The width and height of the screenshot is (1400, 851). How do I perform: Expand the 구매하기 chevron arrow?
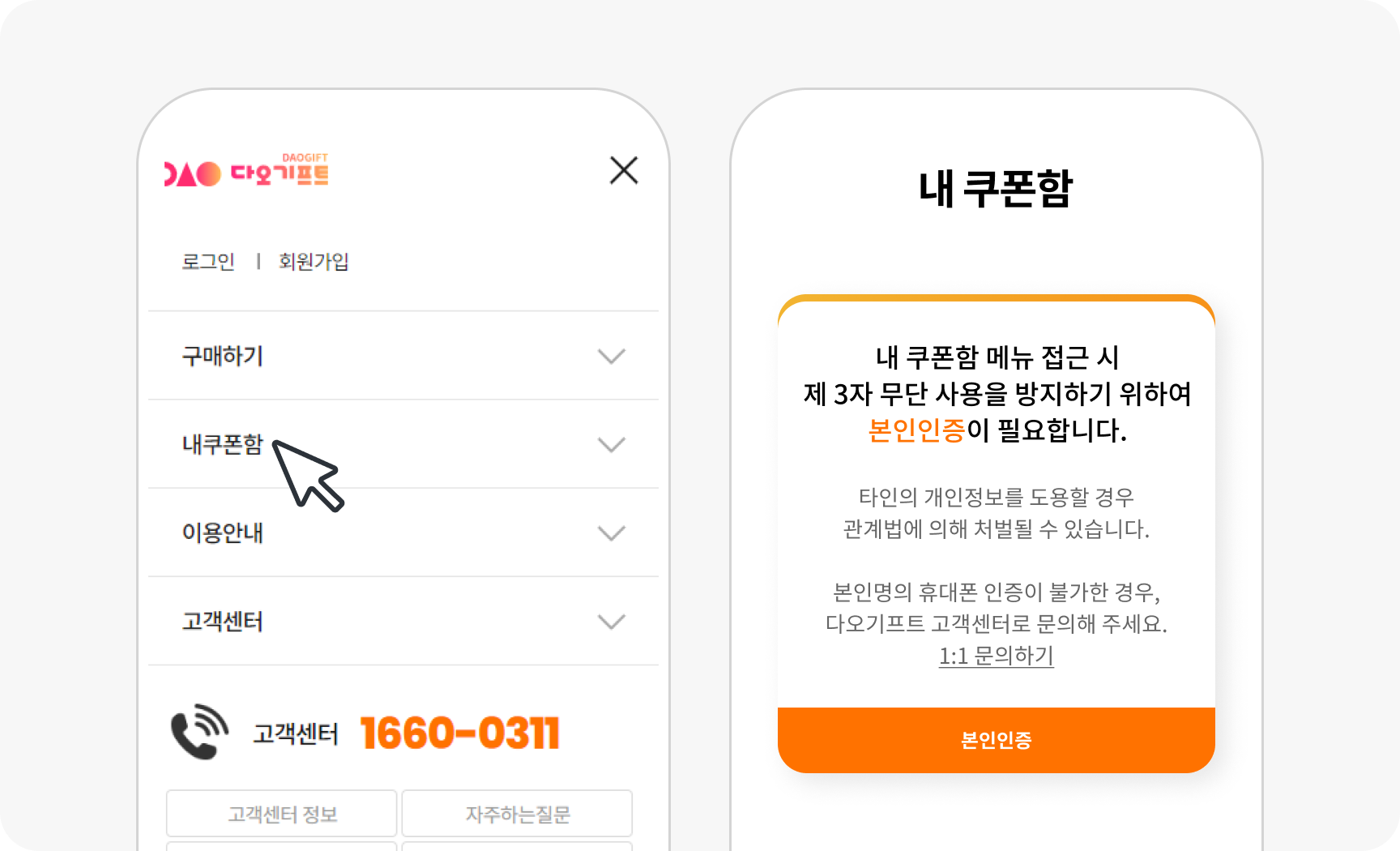pyautogui.click(x=611, y=357)
